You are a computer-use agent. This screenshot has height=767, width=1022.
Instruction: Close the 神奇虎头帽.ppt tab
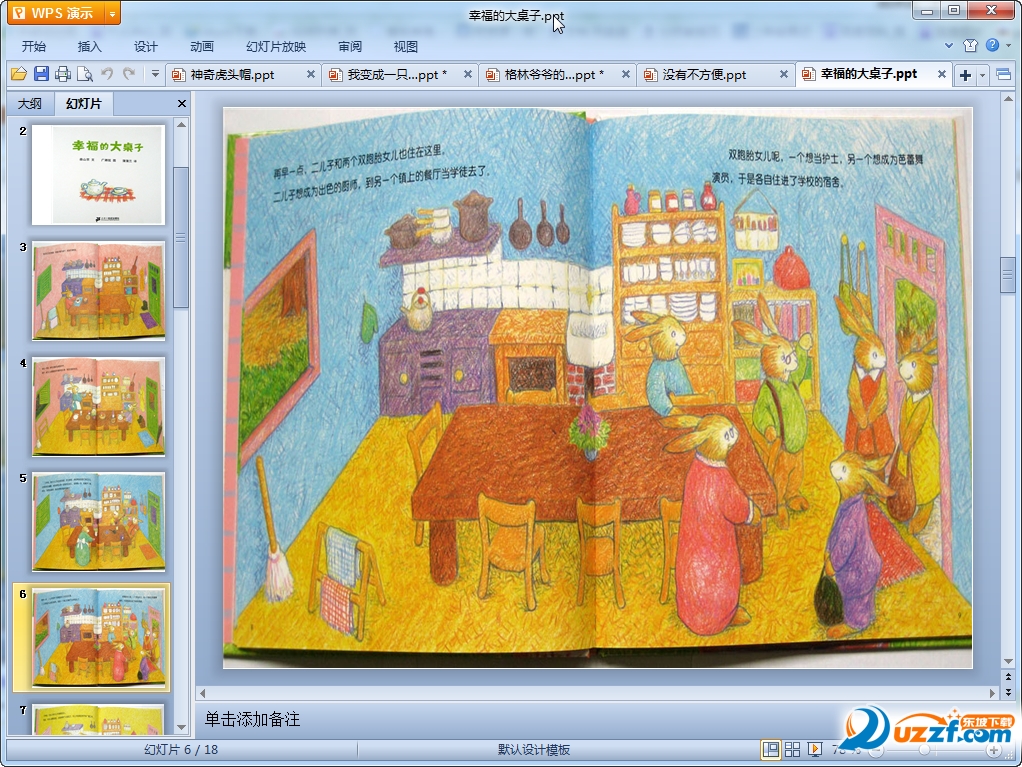(x=311, y=74)
